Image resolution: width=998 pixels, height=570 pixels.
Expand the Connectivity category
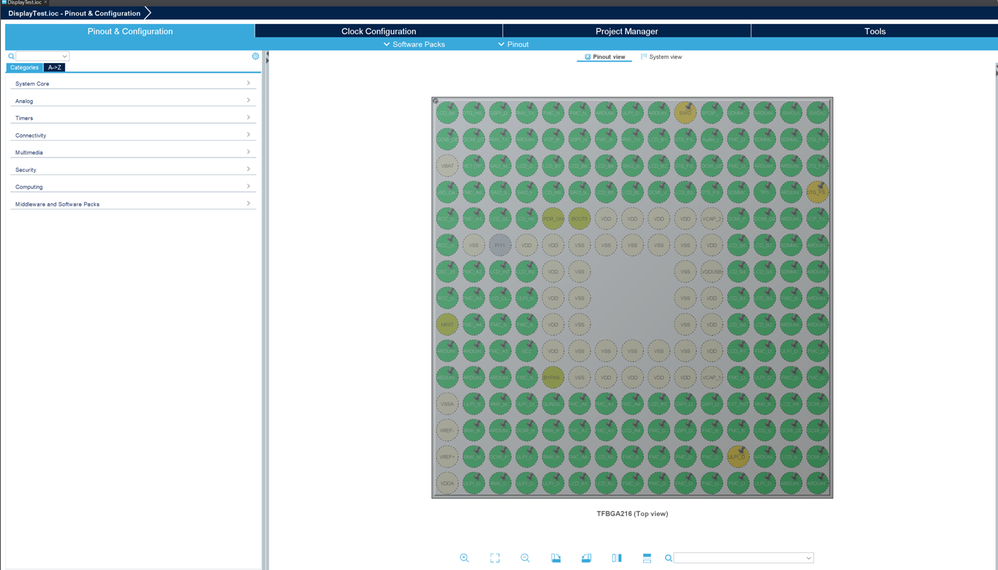[x=130, y=135]
